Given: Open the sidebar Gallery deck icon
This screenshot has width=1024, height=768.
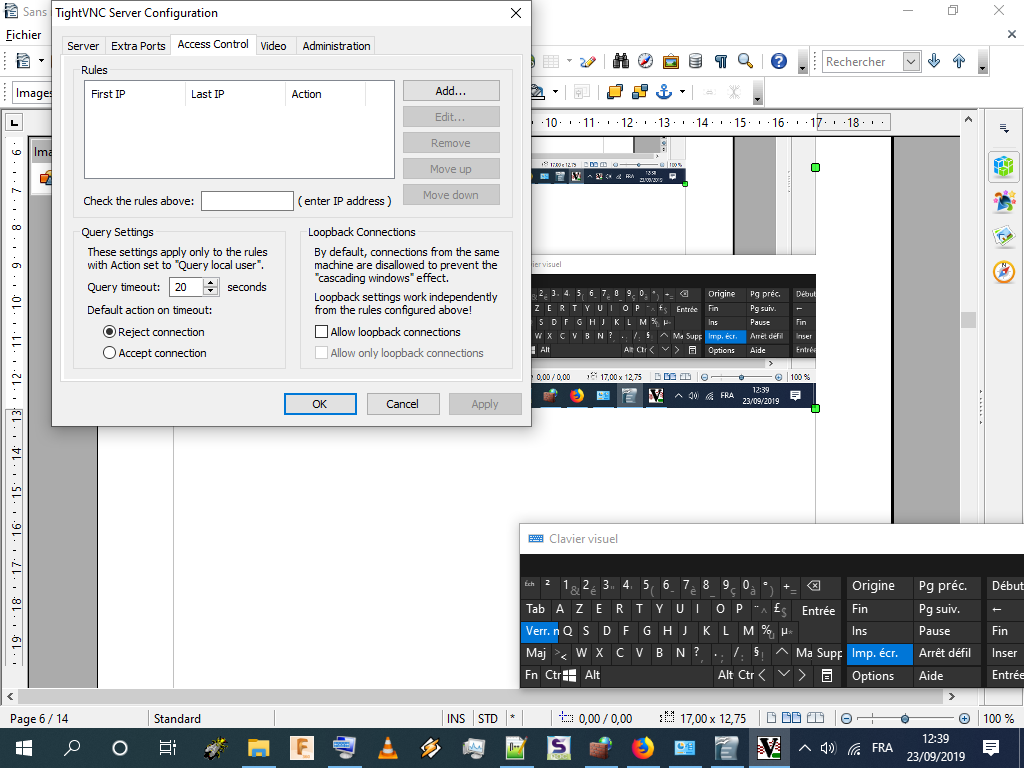Looking at the screenshot, I should click(x=1004, y=236).
